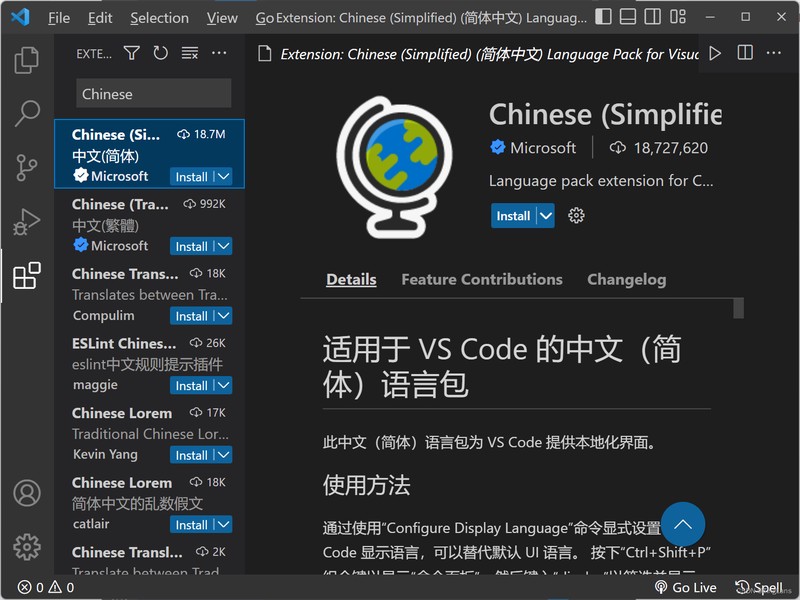Click the scroll-to-top circular arrow button

point(683,524)
